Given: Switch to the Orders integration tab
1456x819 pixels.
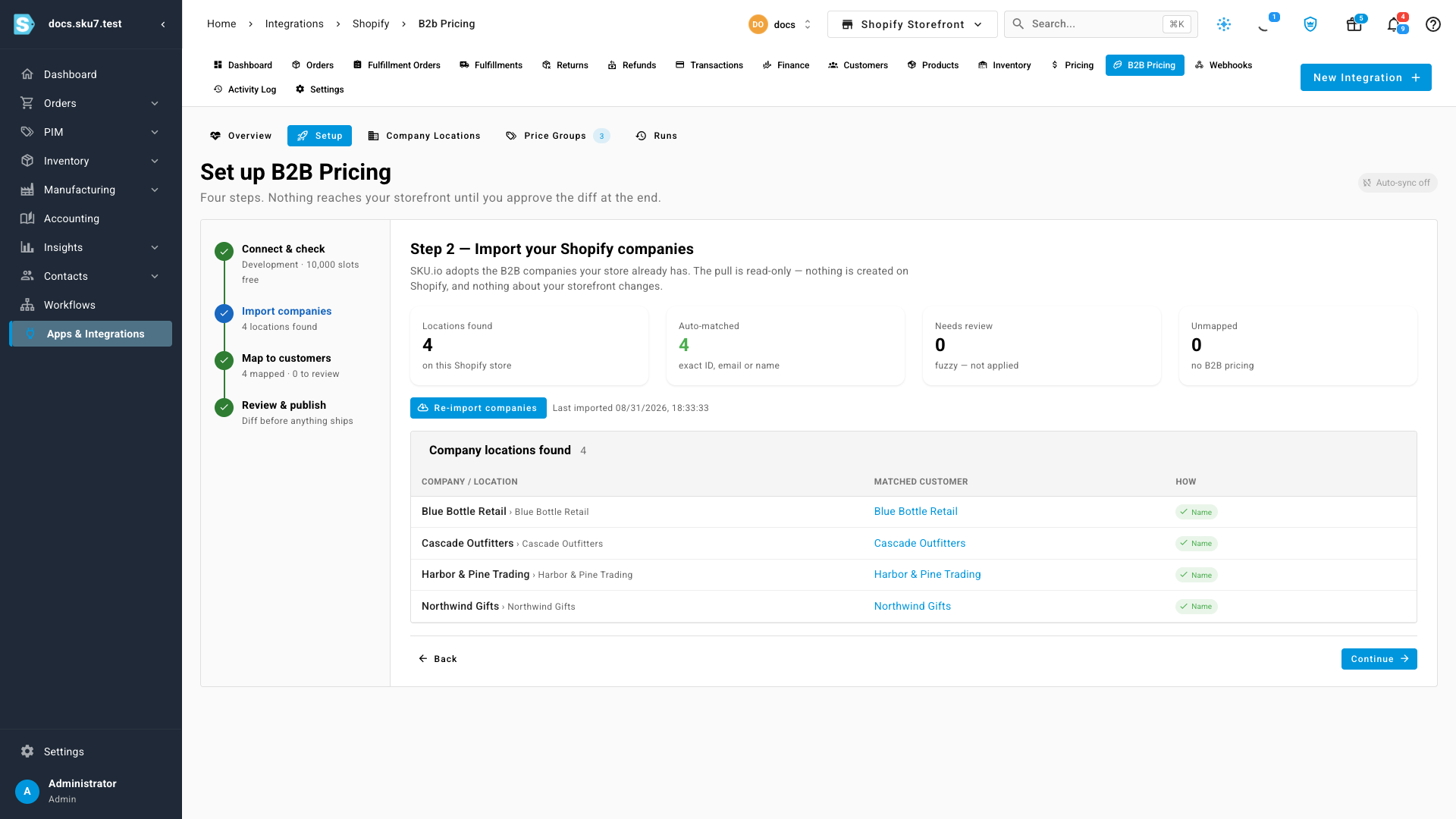Looking at the screenshot, I should 312,65.
